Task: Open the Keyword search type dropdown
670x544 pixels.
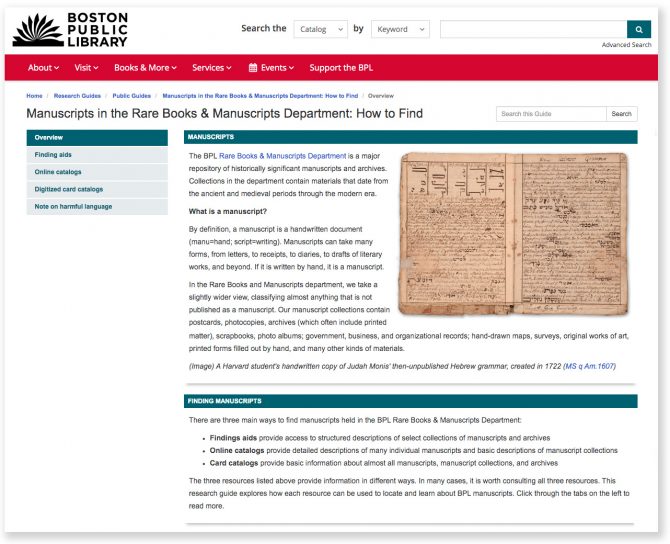Action: (x=400, y=29)
